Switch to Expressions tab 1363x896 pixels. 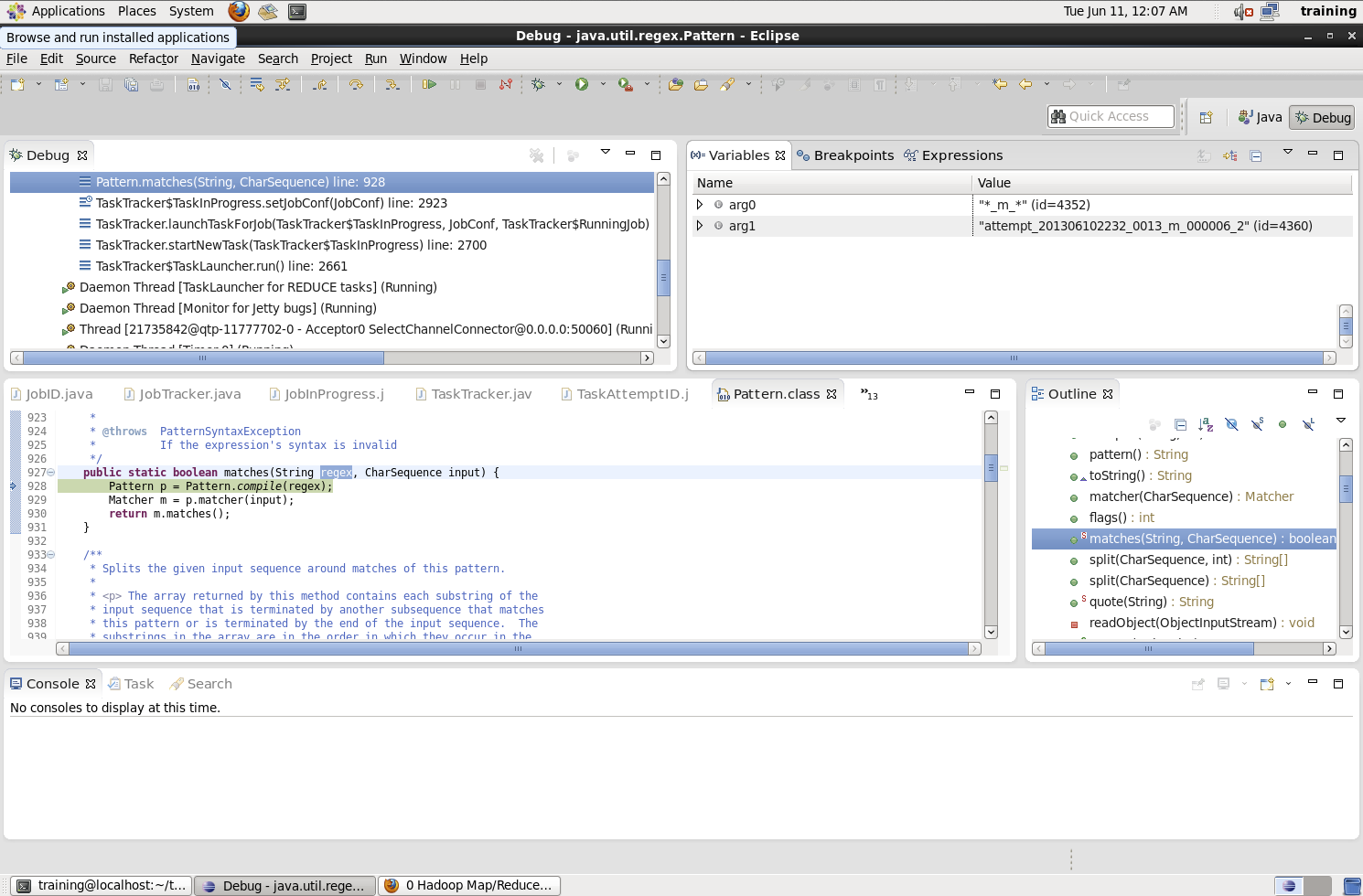(x=953, y=155)
